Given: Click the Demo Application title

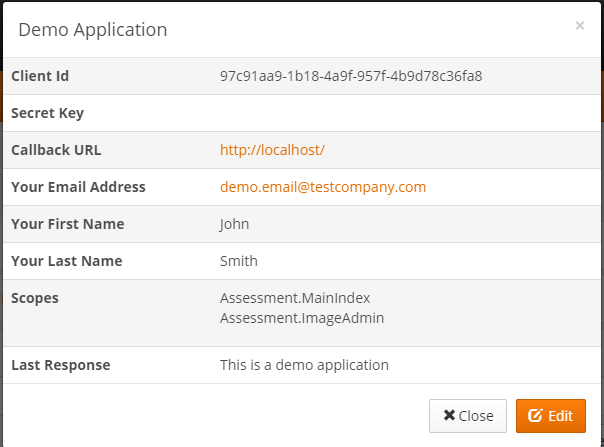Looking at the screenshot, I should pyautogui.click(x=93, y=30).
